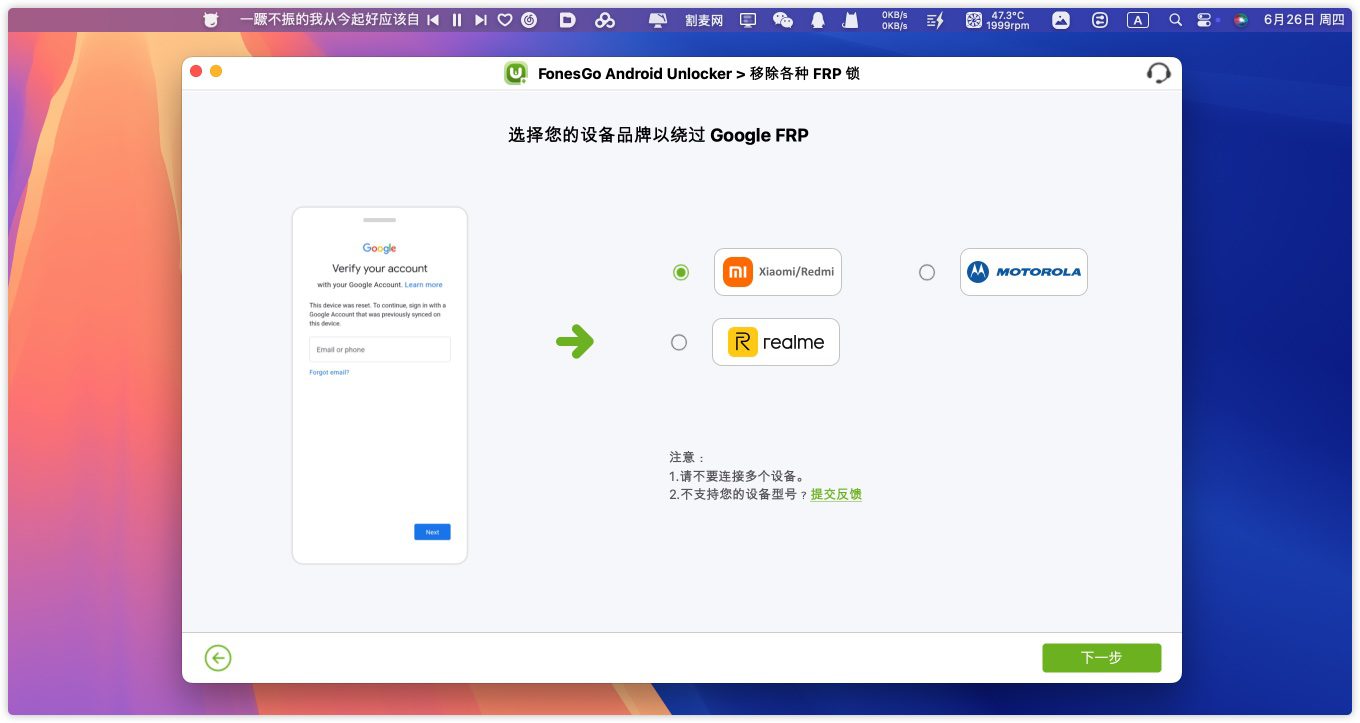Click the Motorola brand logo card
Screen dimensions: 1360x723
(x=1023, y=272)
